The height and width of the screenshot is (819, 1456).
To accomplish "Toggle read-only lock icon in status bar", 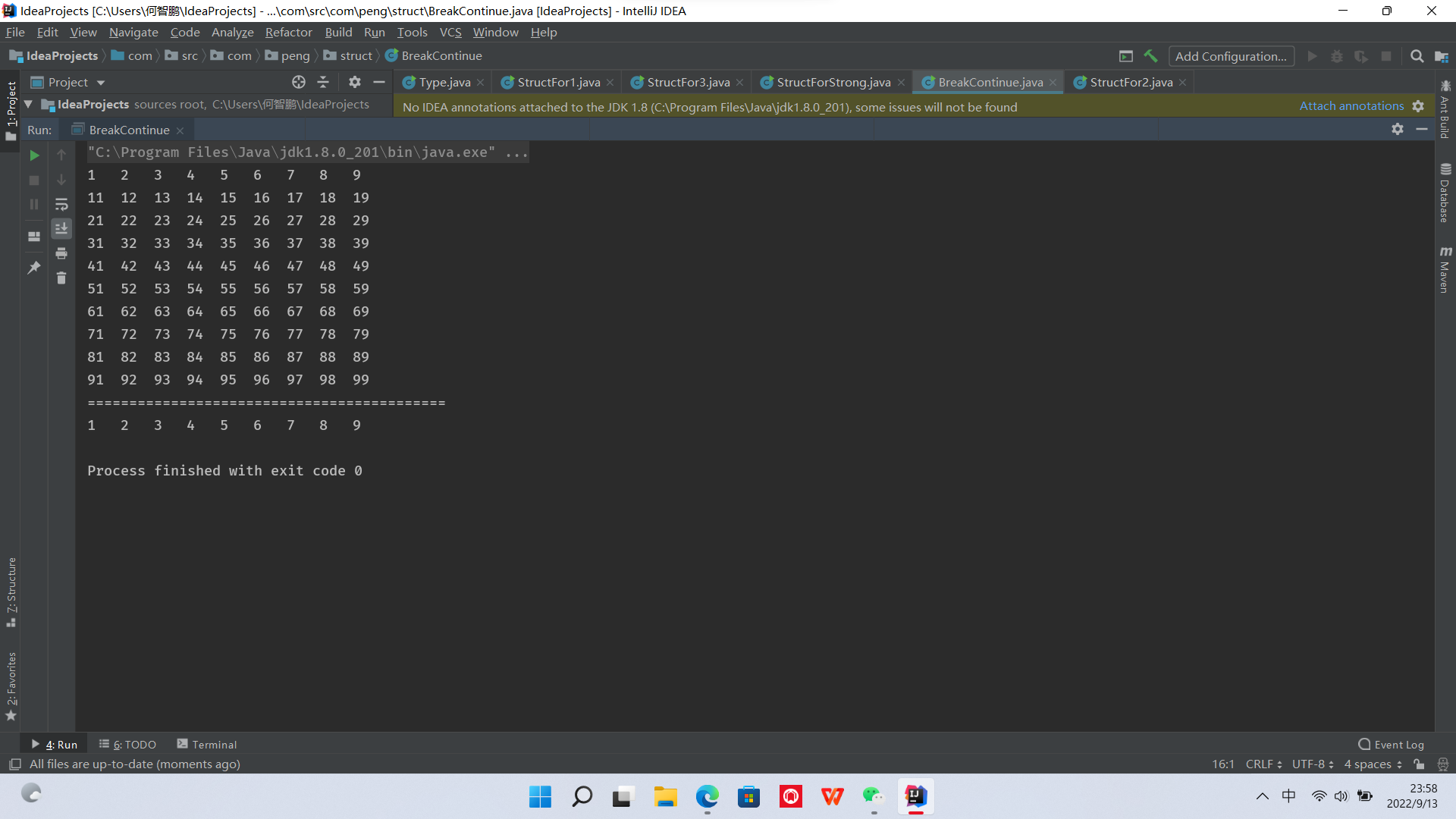I will click(1419, 764).
